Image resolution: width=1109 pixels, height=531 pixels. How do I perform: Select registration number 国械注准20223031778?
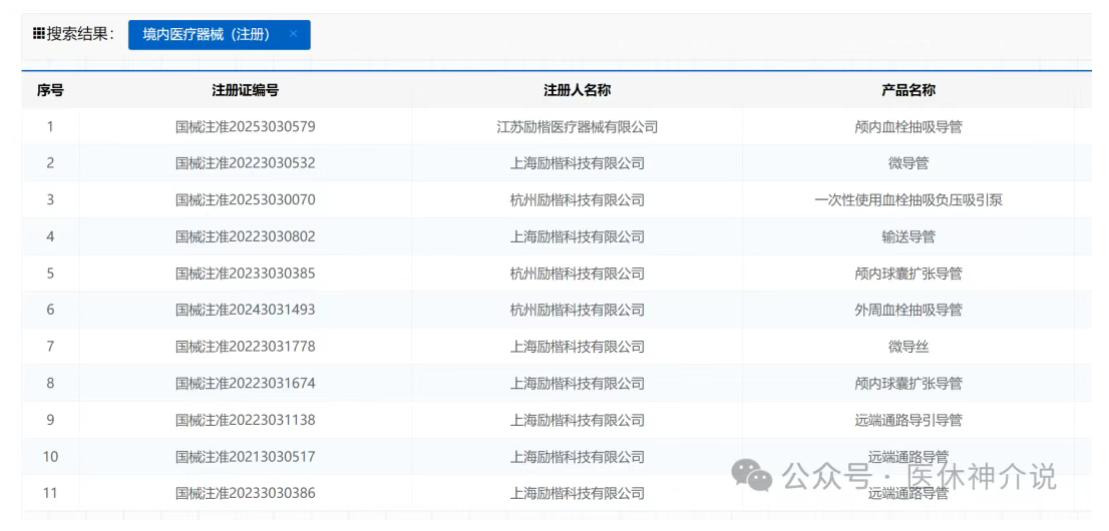pos(245,347)
